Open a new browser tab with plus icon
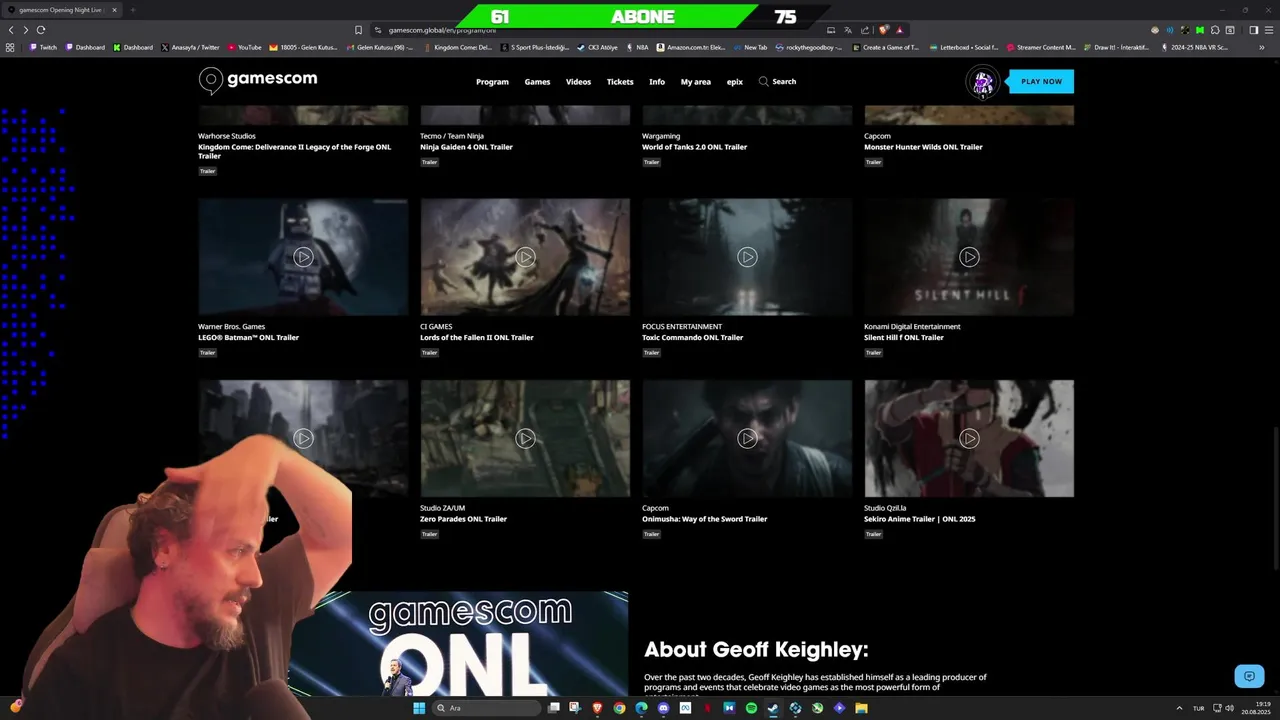 [132, 10]
